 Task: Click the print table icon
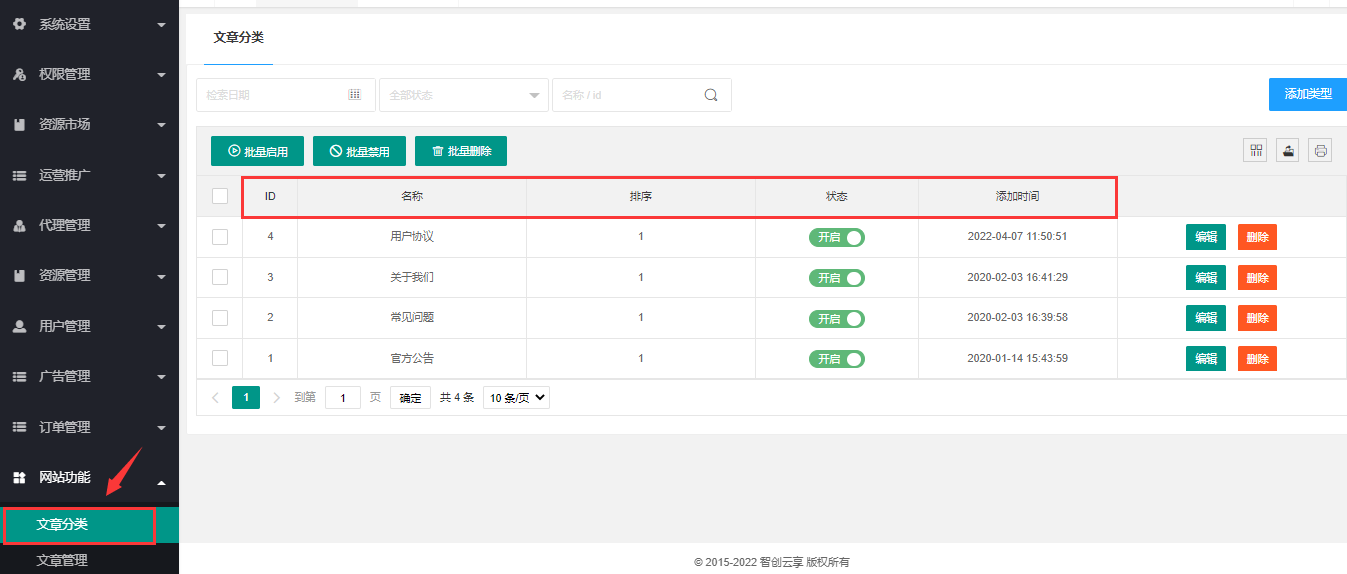(1320, 151)
